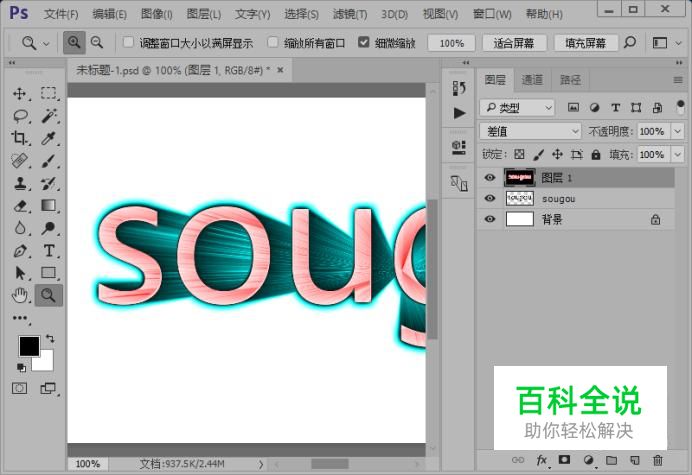Click 填充屏幕 button
The image size is (692, 475).
click(586, 43)
